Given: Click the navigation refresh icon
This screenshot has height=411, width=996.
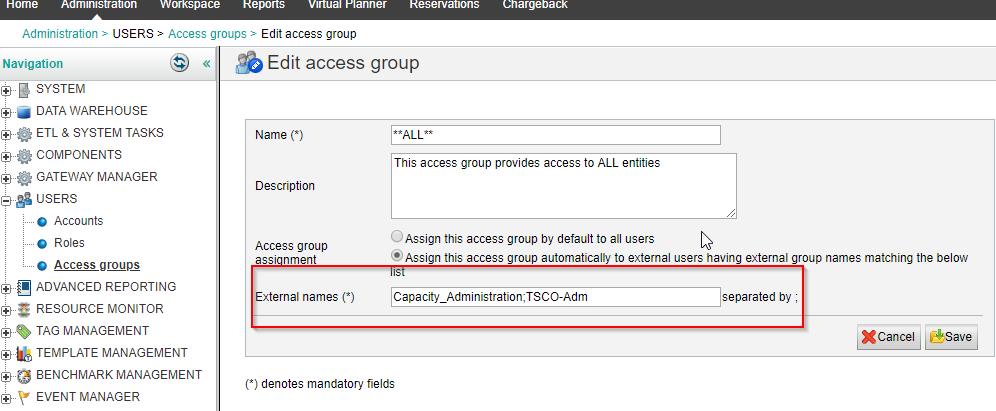Looking at the screenshot, I should (179, 63).
